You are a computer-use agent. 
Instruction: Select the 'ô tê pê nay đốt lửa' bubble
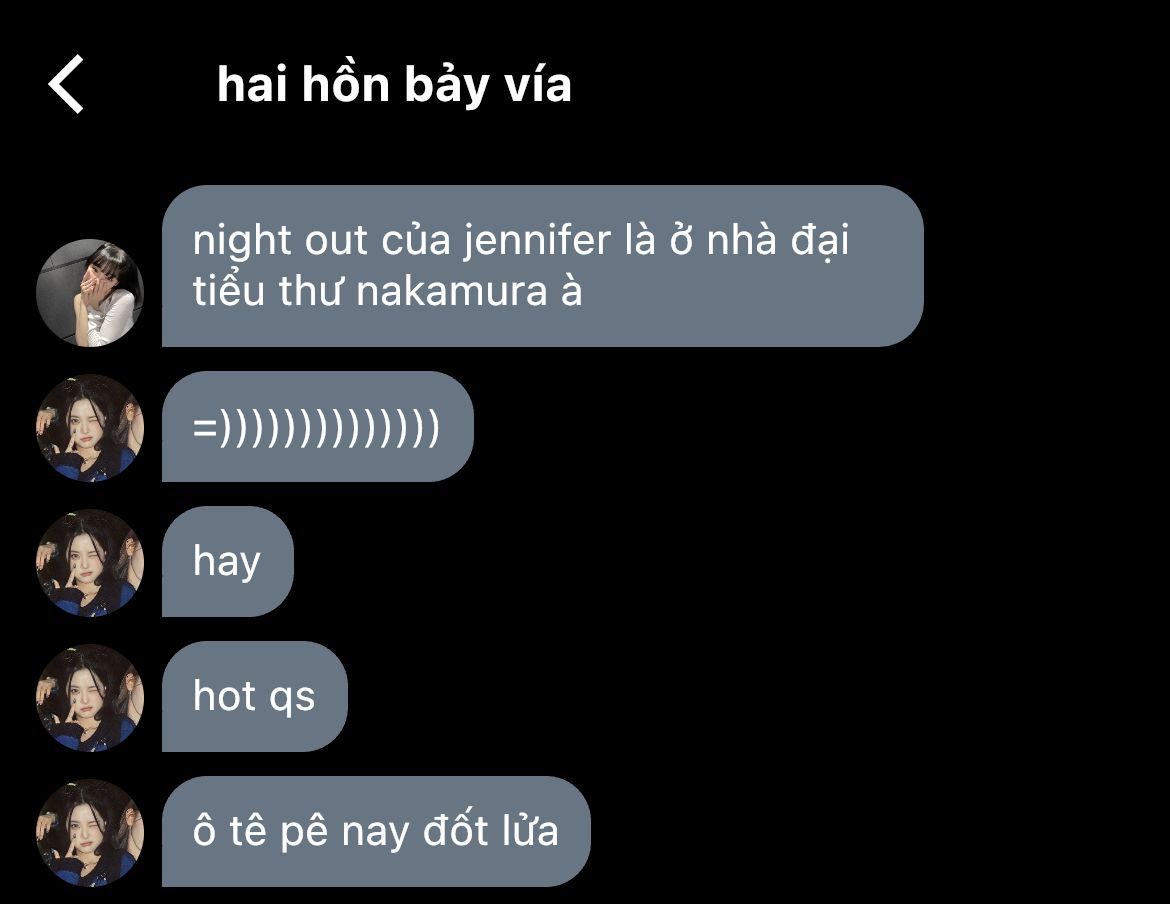pos(376,832)
